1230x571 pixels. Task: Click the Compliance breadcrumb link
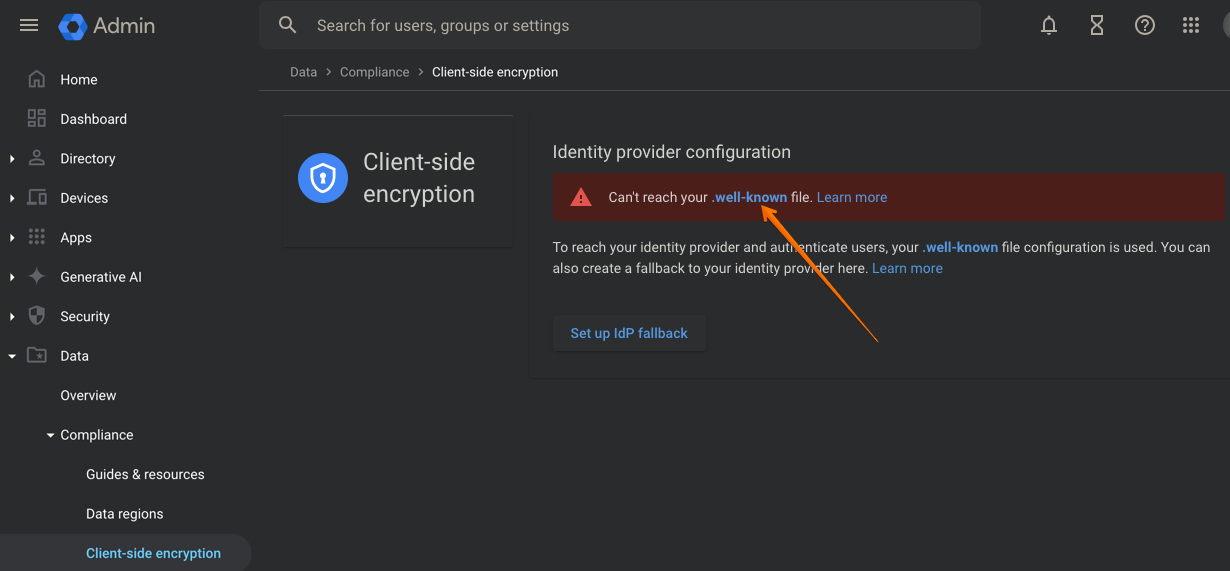click(374, 72)
